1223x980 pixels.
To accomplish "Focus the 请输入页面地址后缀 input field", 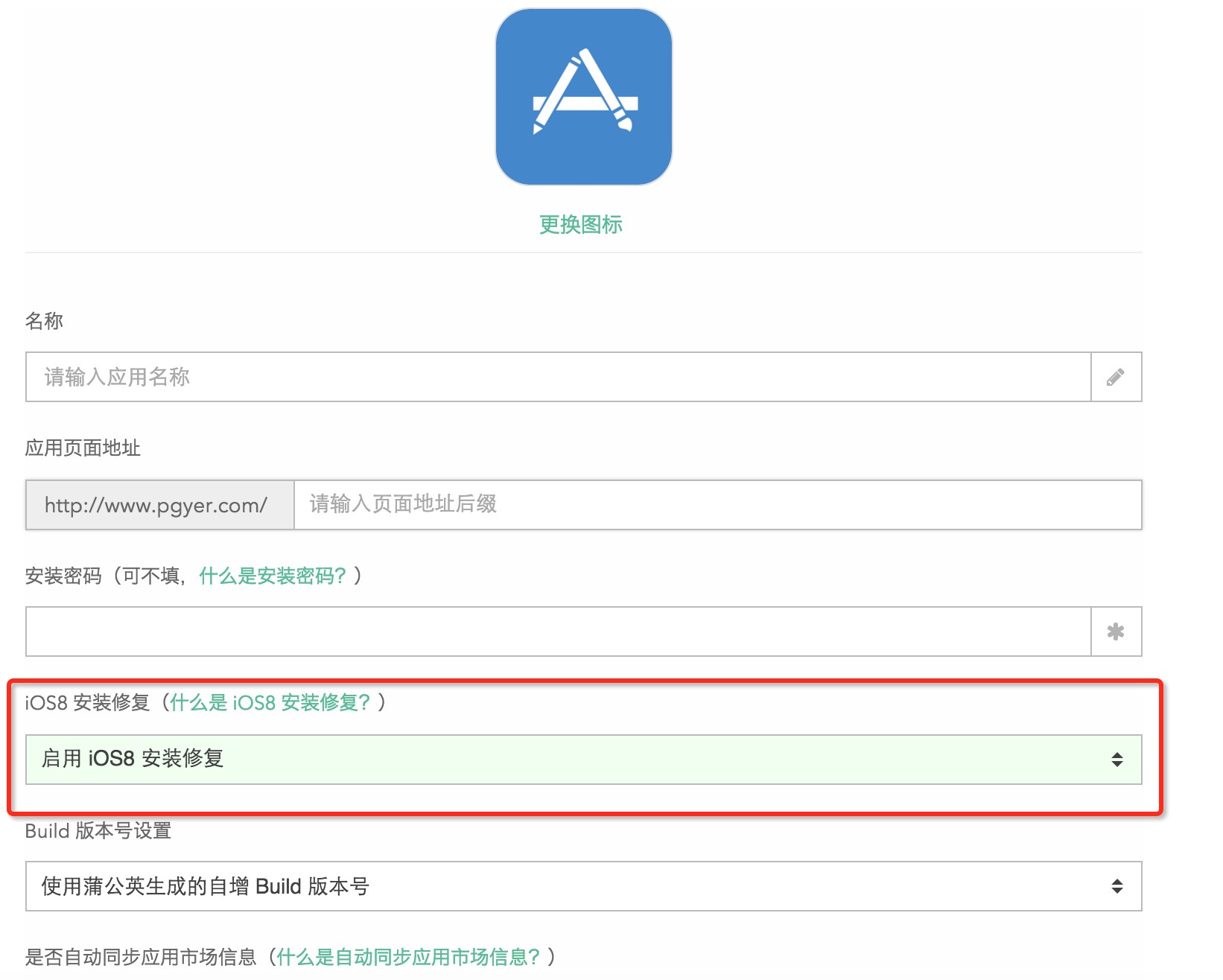I will pos(717,505).
